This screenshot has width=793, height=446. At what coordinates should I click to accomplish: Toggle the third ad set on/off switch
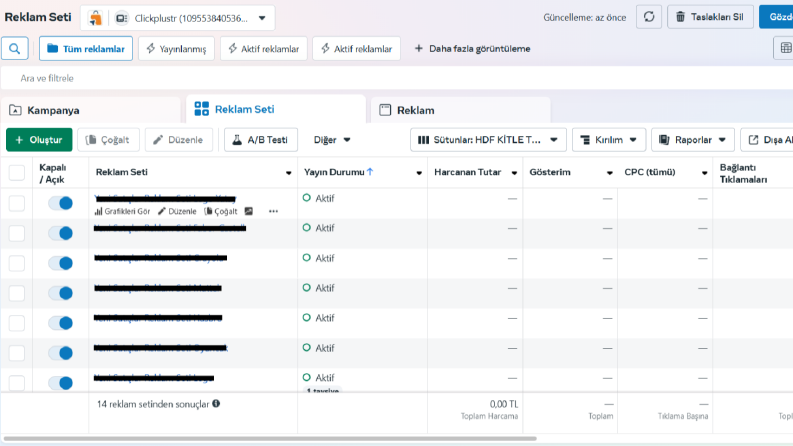click(x=61, y=263)
